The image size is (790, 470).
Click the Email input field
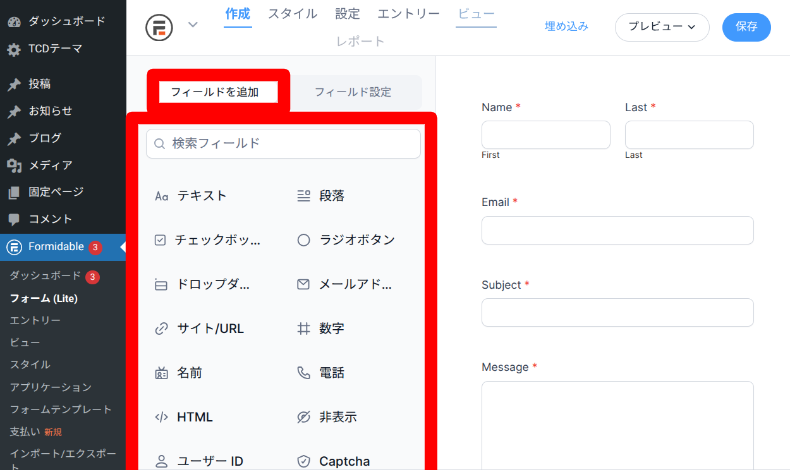[617, 231]
